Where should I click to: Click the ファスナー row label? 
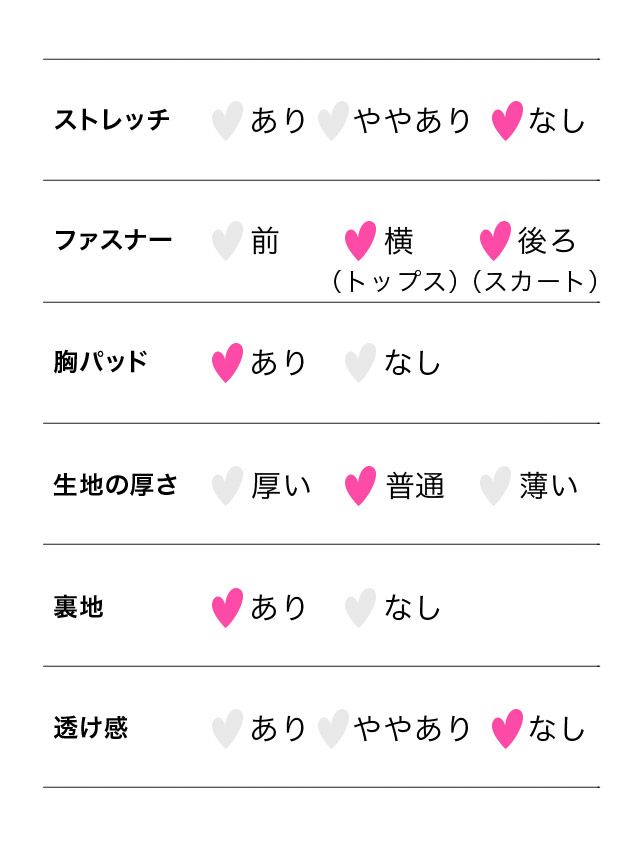[113, 241]
